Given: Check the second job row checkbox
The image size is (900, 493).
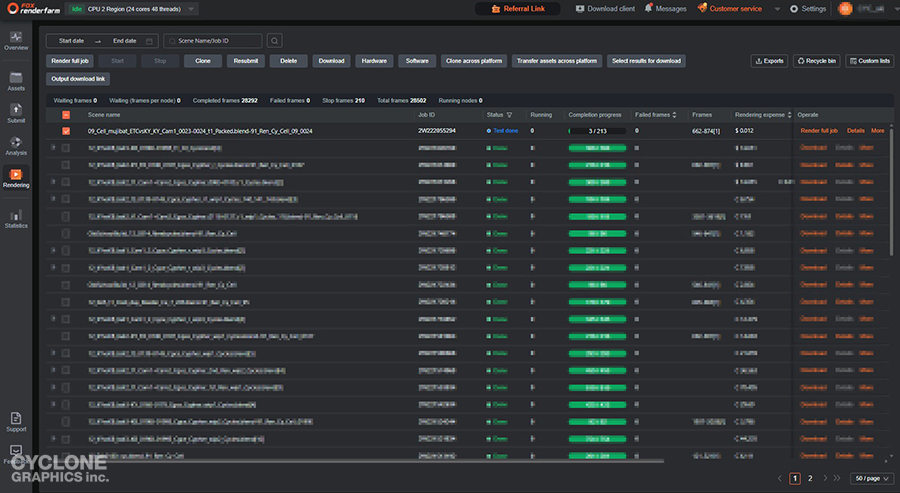Looking at the screenshot, I should tap(66, 148).
